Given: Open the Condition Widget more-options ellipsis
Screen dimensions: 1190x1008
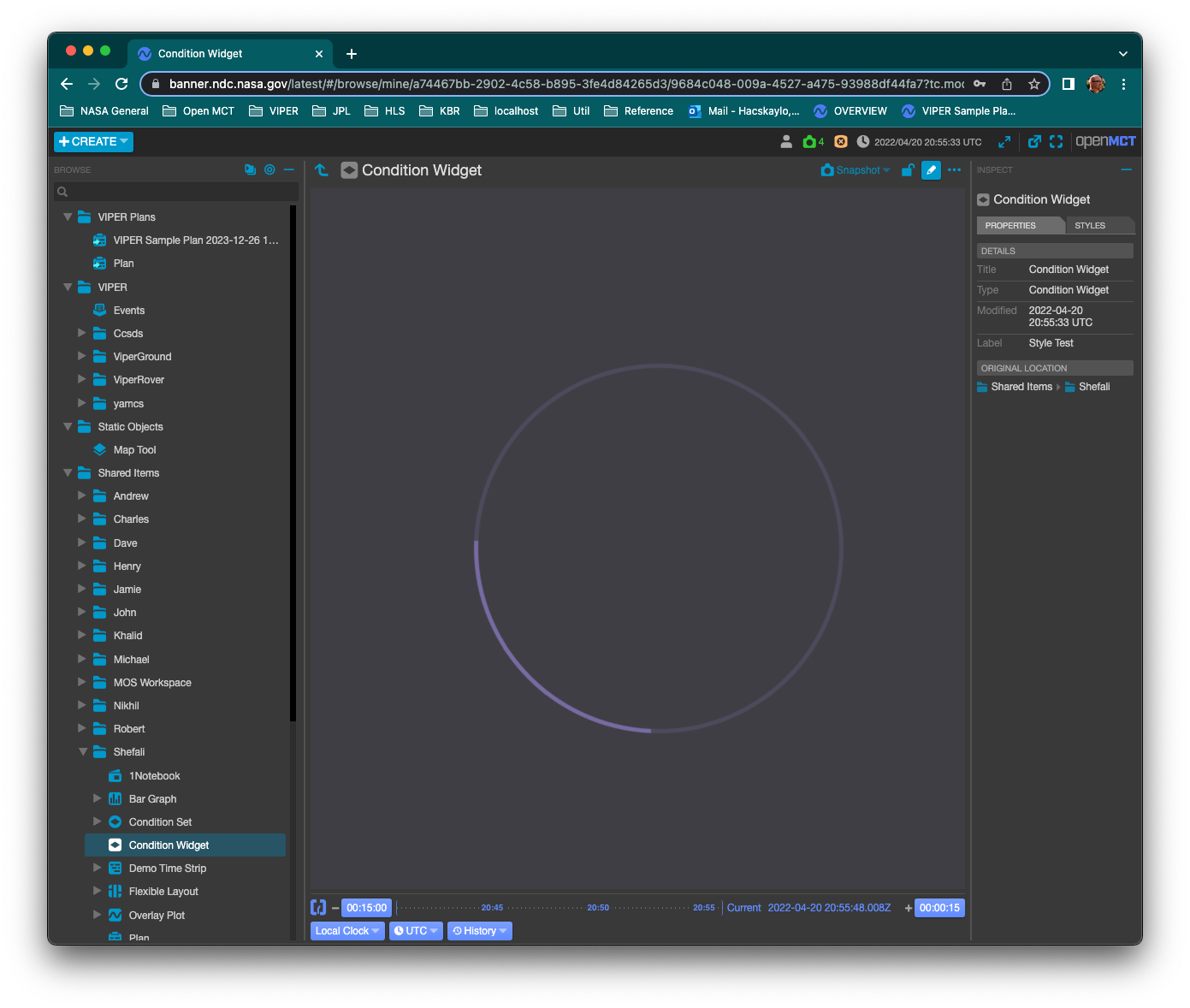Looking at the screenshot, I should [954, 170].
